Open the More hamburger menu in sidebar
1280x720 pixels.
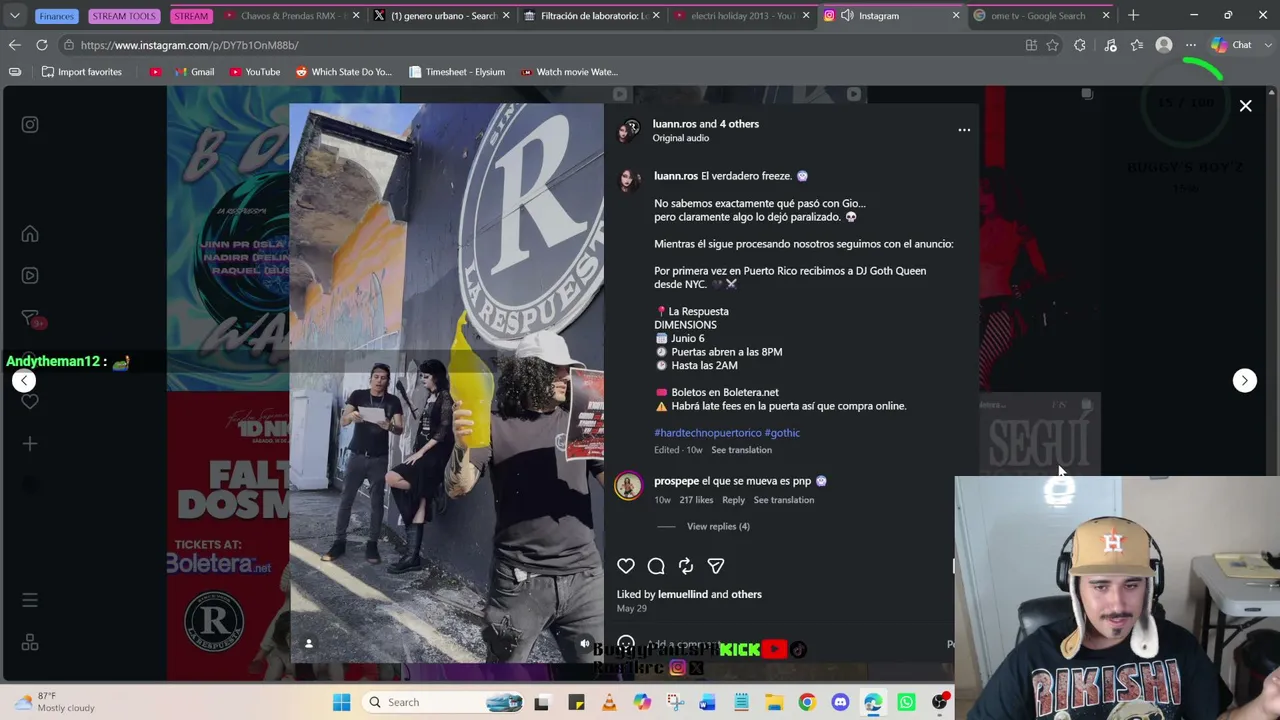pyautogui.click(x=30, y=600)
